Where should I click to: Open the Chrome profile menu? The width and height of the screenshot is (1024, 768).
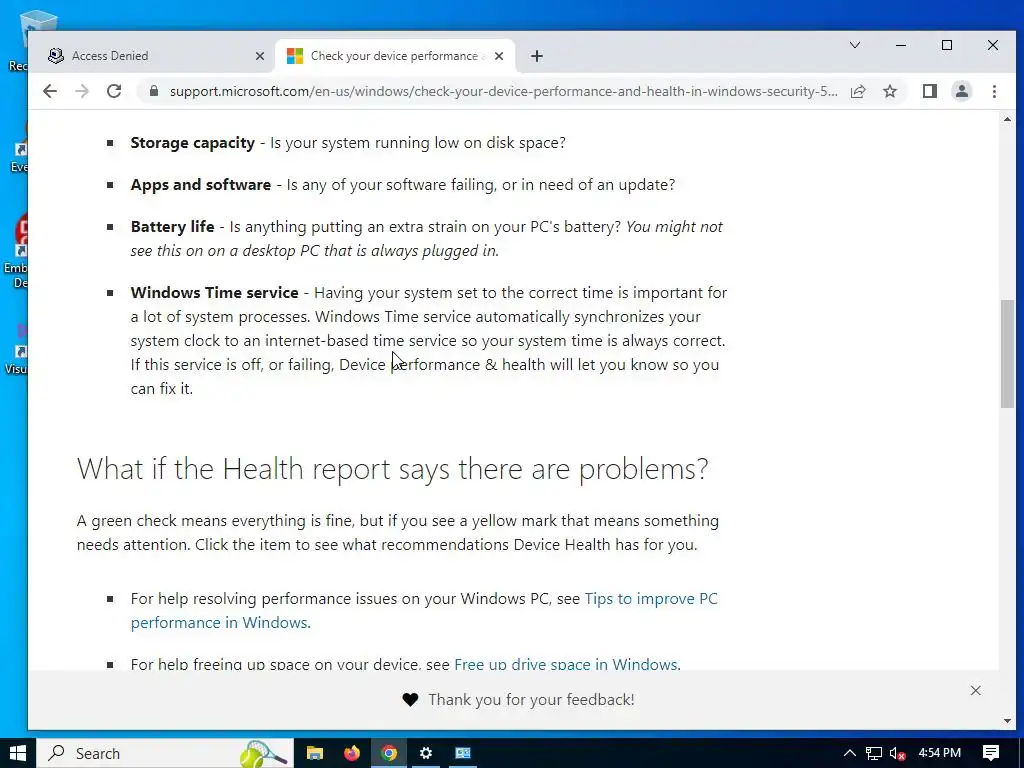(x=962, y=91)
